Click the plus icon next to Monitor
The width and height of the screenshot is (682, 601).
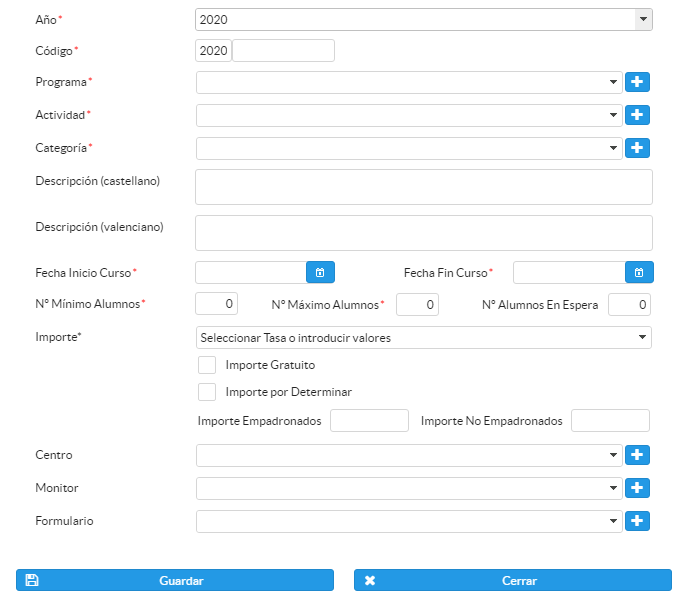[x=637, y=488]
